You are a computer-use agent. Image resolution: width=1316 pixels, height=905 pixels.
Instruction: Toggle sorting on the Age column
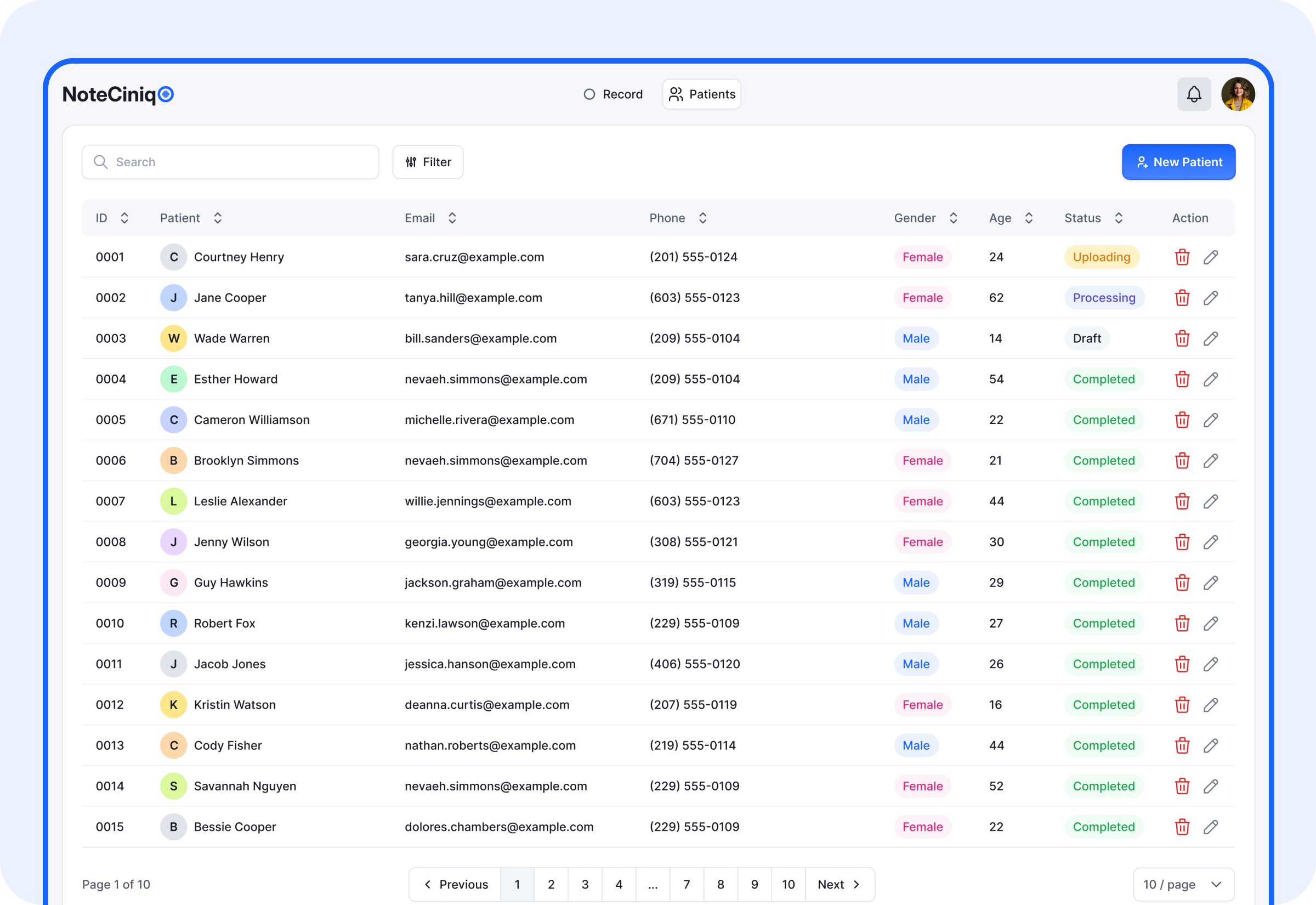[x=1029, y=218]
